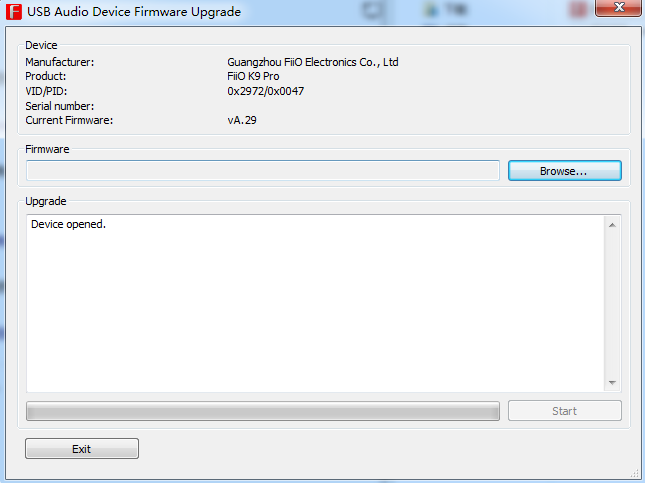Click the grayed-out Start button
Image resolution: width=645 pixels, height=483 pixels.
(564, 411)
